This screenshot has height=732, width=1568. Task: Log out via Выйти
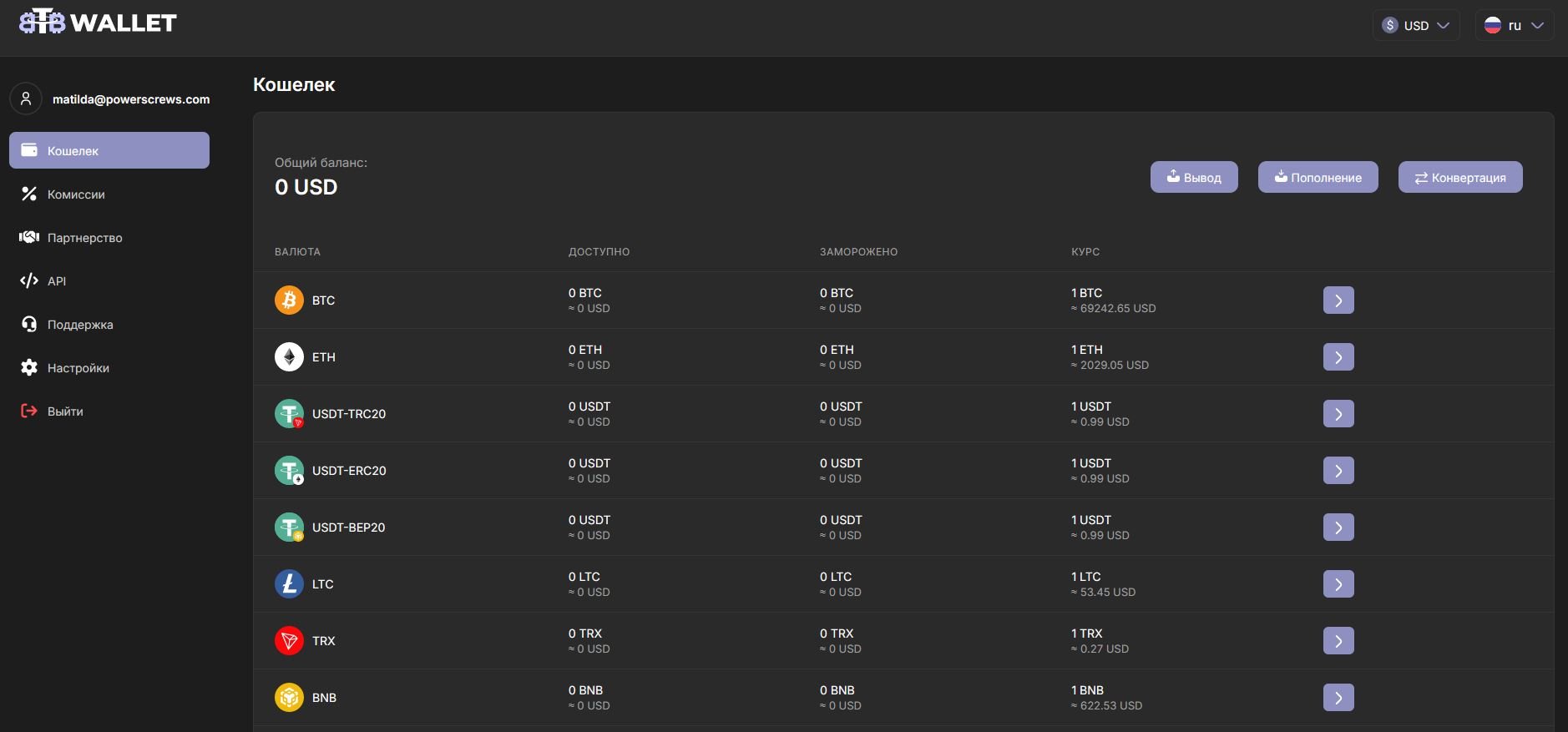(x=64, y=411)
